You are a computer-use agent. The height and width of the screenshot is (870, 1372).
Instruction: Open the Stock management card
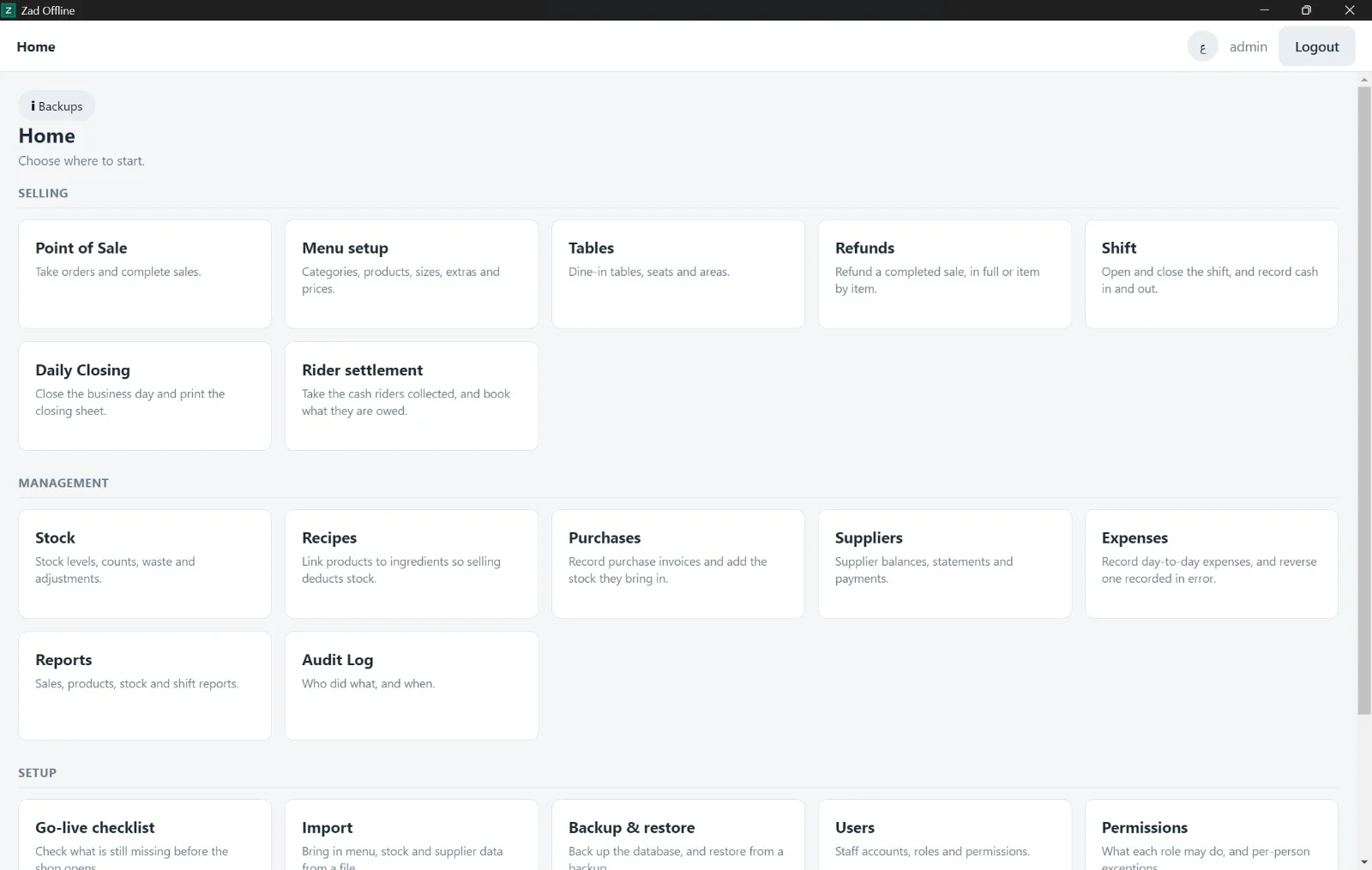click(x=145, y=564)
